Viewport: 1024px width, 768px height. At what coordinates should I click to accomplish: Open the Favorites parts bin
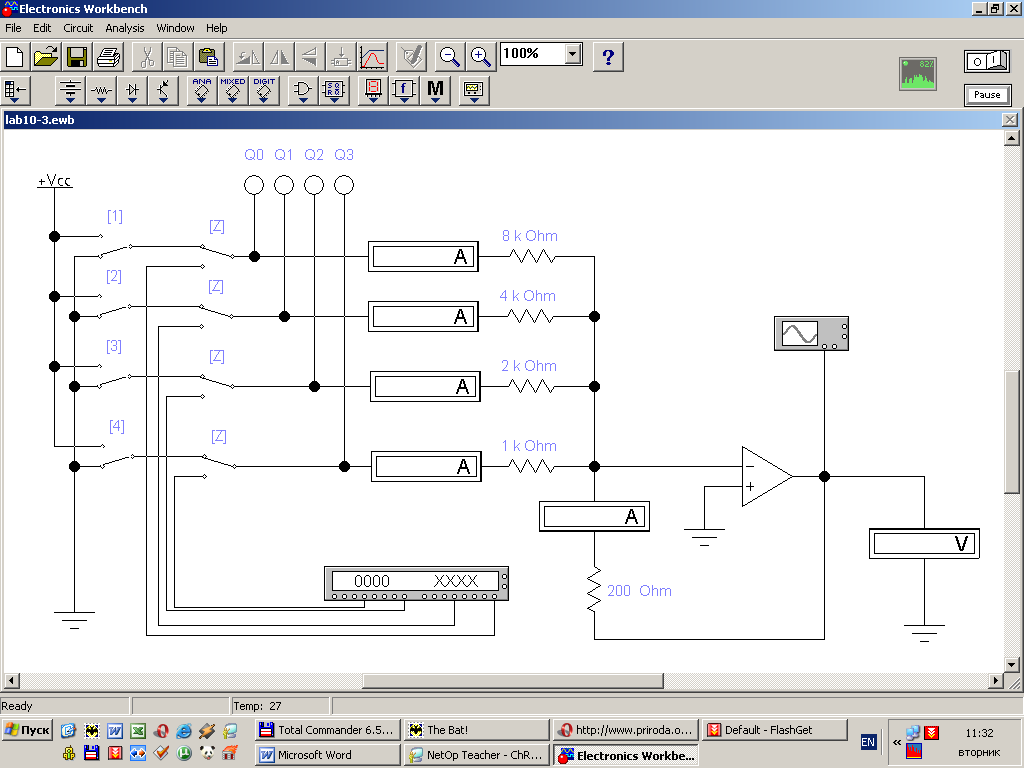[x=16, y=90]
